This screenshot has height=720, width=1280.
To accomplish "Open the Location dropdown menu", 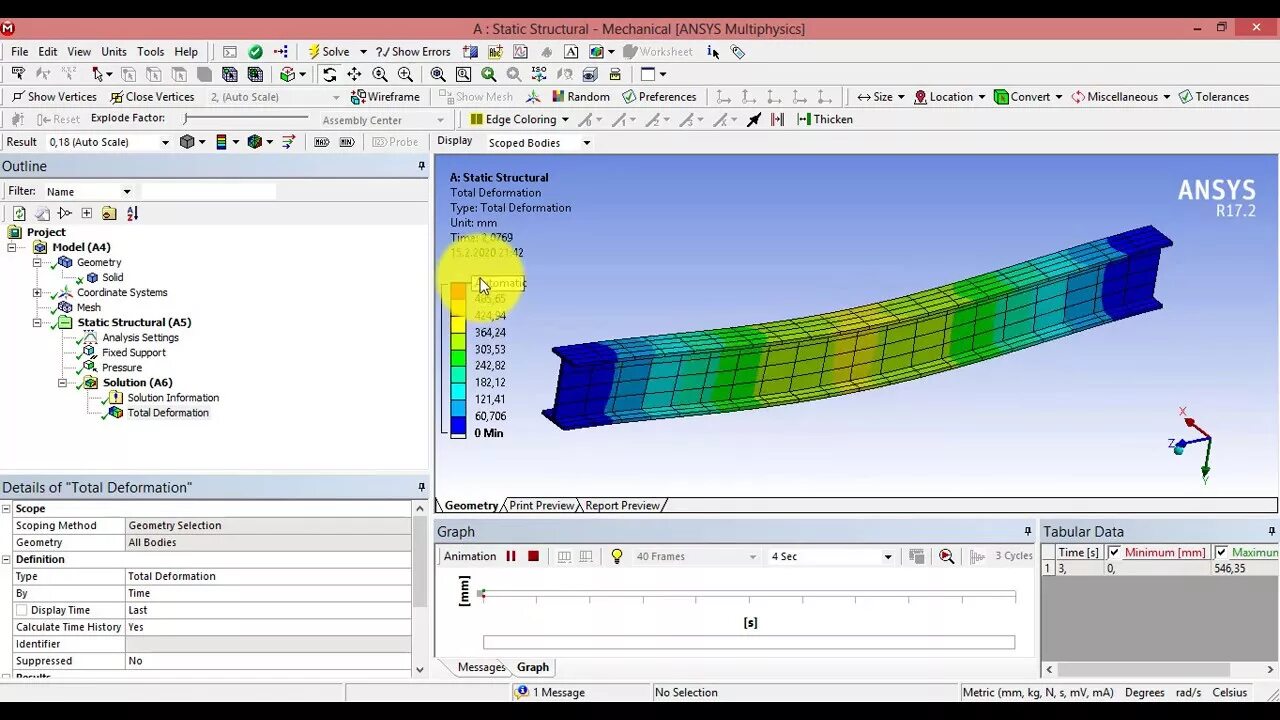I will [950, 97].
